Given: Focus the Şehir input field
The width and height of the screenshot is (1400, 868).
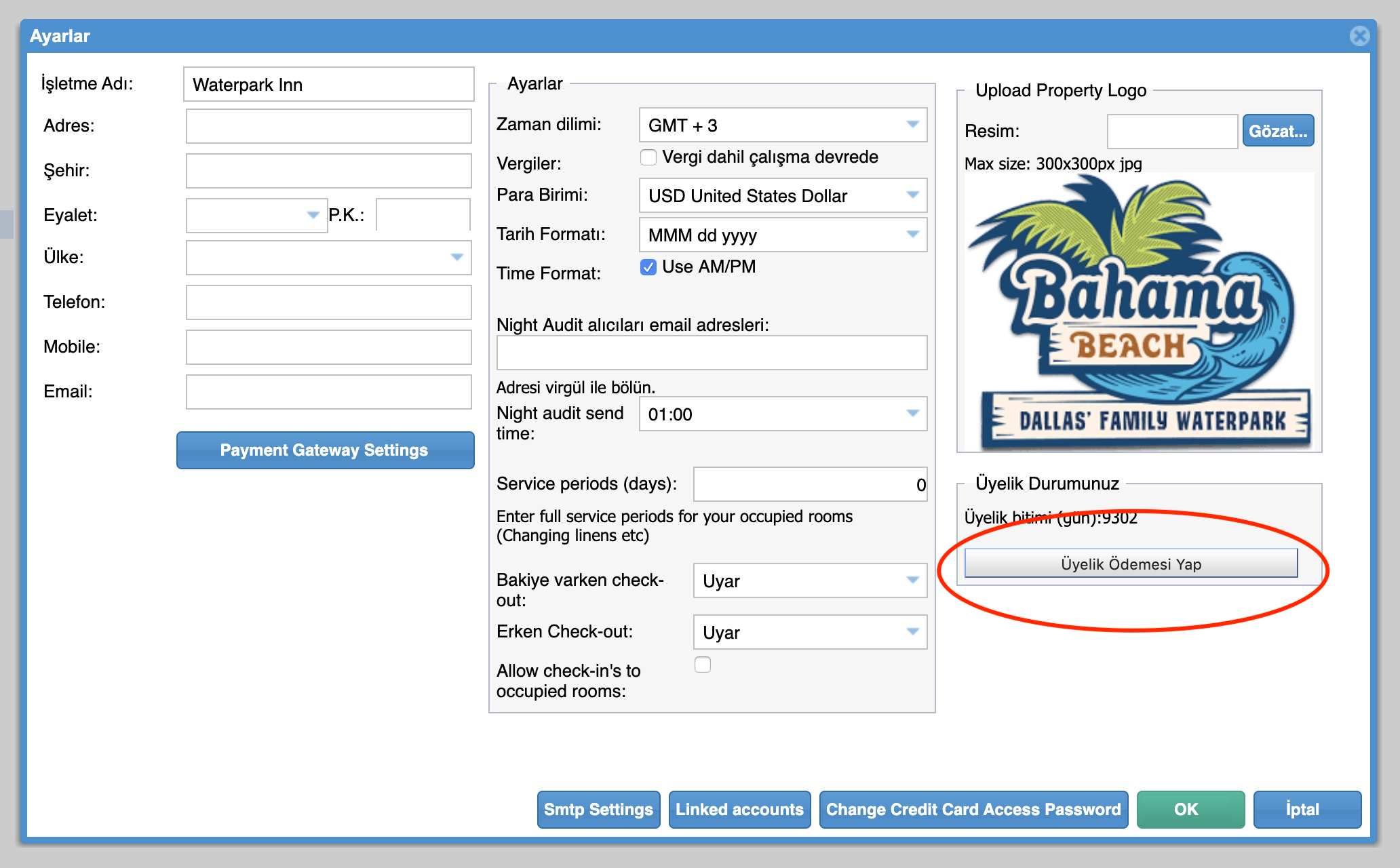Looking at the screenshot, I should (328, 171).
